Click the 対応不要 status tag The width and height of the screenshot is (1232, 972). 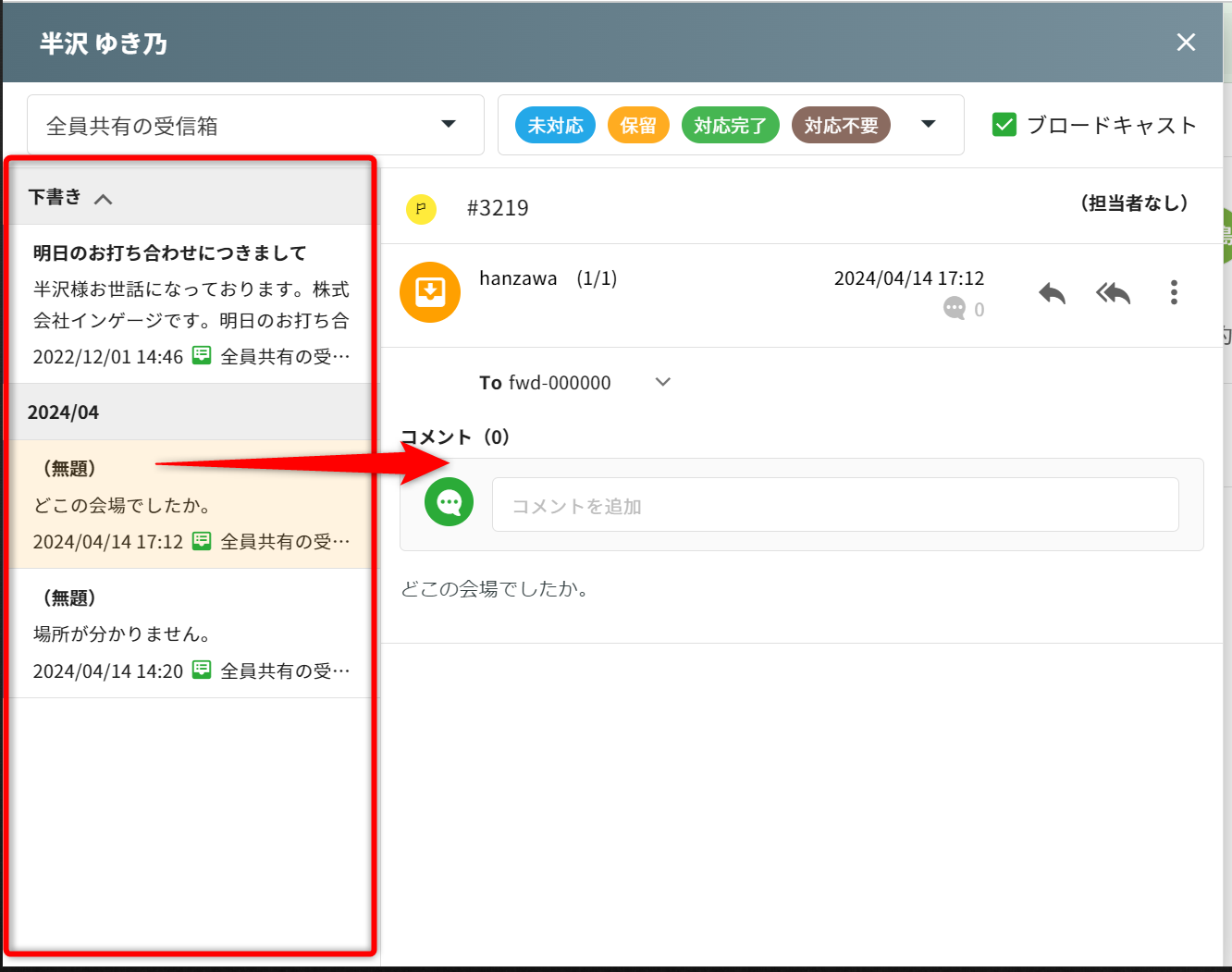841,126
